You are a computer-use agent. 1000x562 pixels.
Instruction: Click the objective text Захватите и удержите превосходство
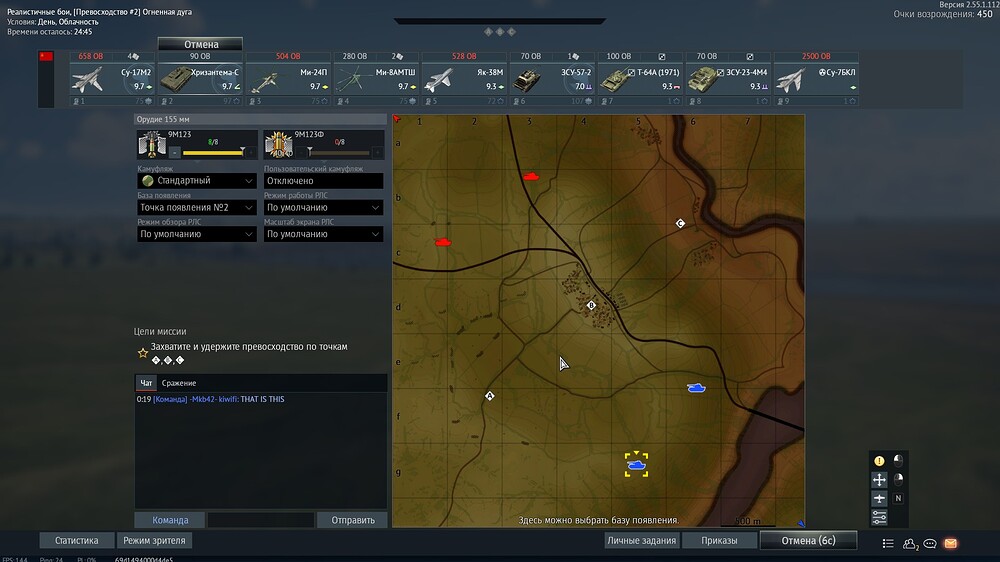point(249,346)
